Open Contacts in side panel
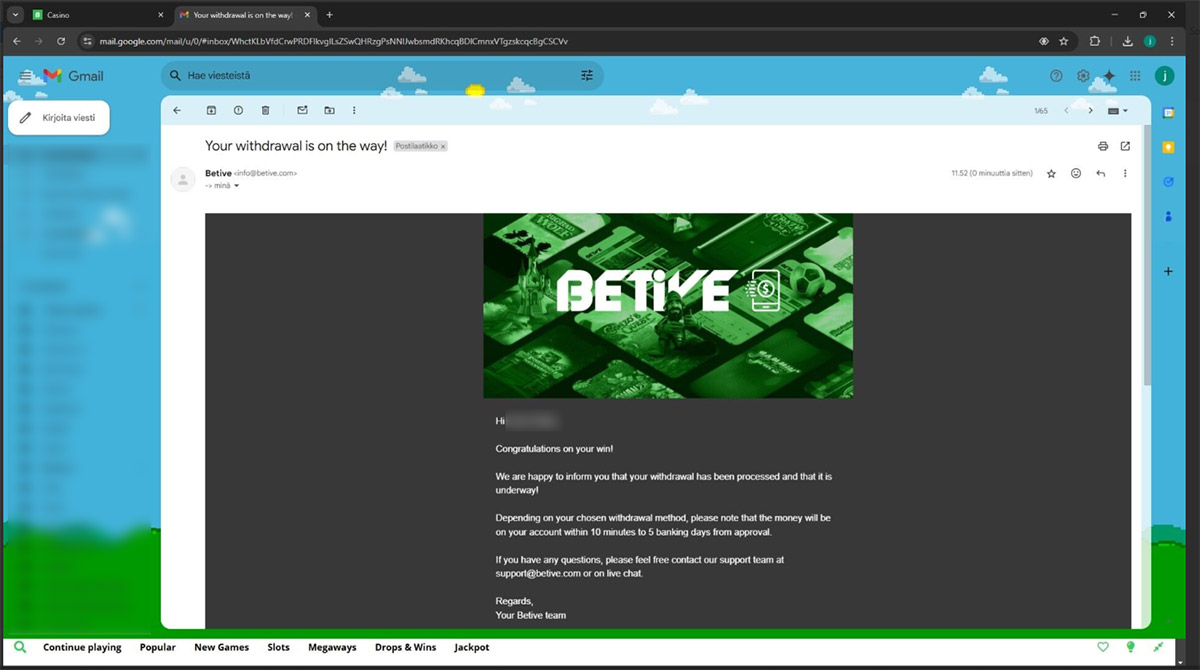The width and height of the screenshot is (1200, 670). [1168, 217]
